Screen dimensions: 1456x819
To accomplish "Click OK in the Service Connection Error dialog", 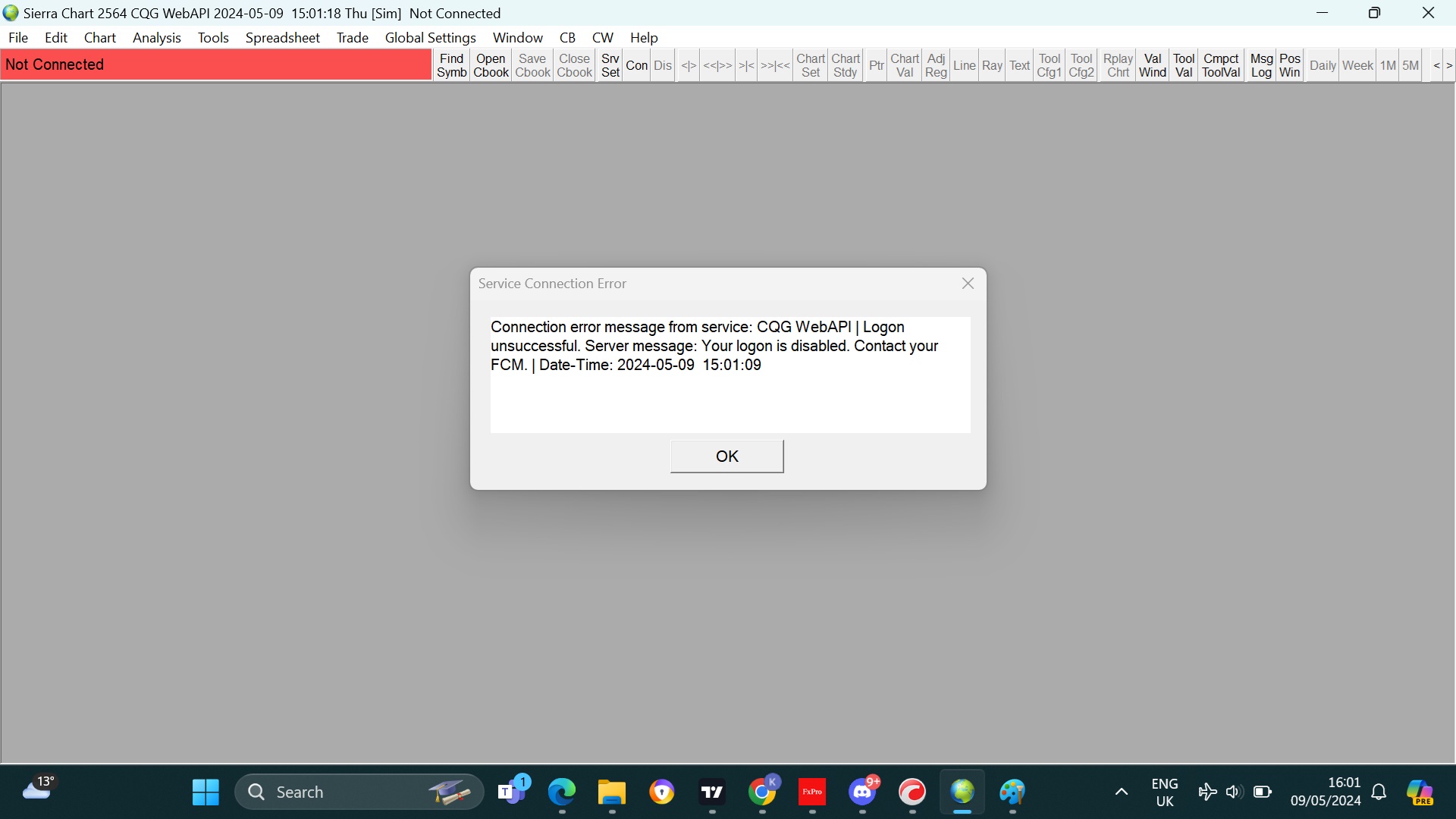I will (x=726, y=457).
